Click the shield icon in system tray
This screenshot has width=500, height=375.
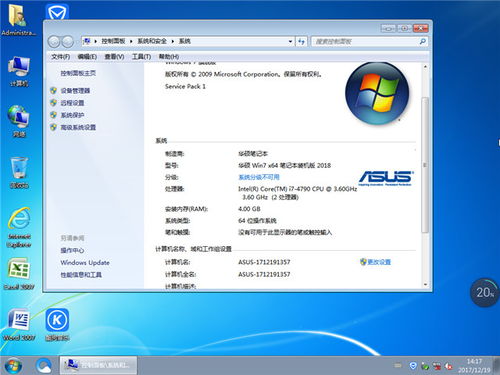coord(413,366)
